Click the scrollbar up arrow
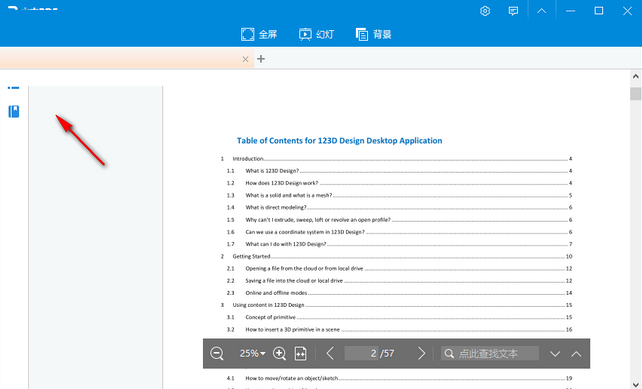The width and height of the screenshot is (642, 389). click(x=635, y=76)
